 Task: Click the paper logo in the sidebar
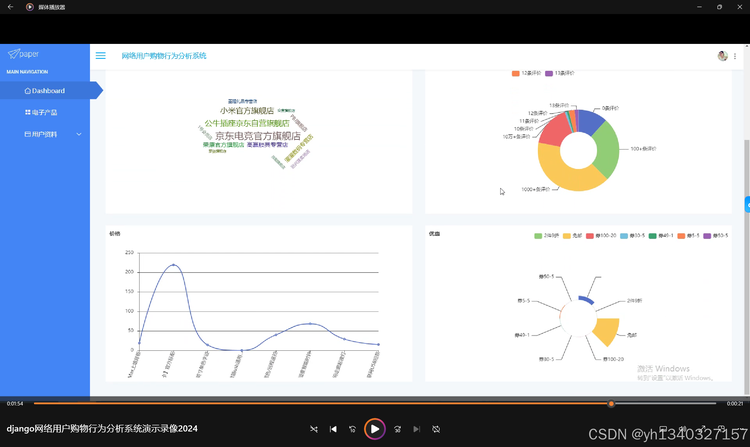point(23,54)
